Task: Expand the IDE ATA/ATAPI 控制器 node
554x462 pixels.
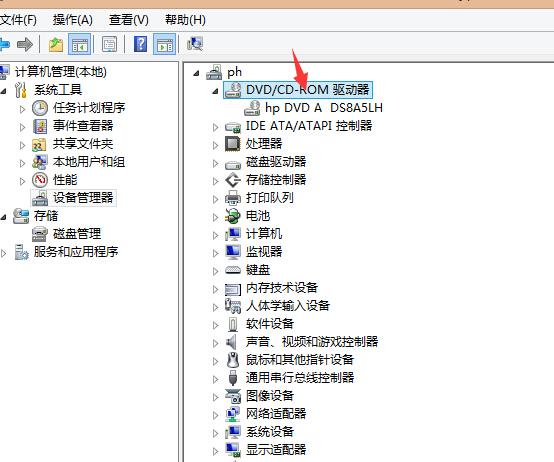Action: tap(215, 127)
